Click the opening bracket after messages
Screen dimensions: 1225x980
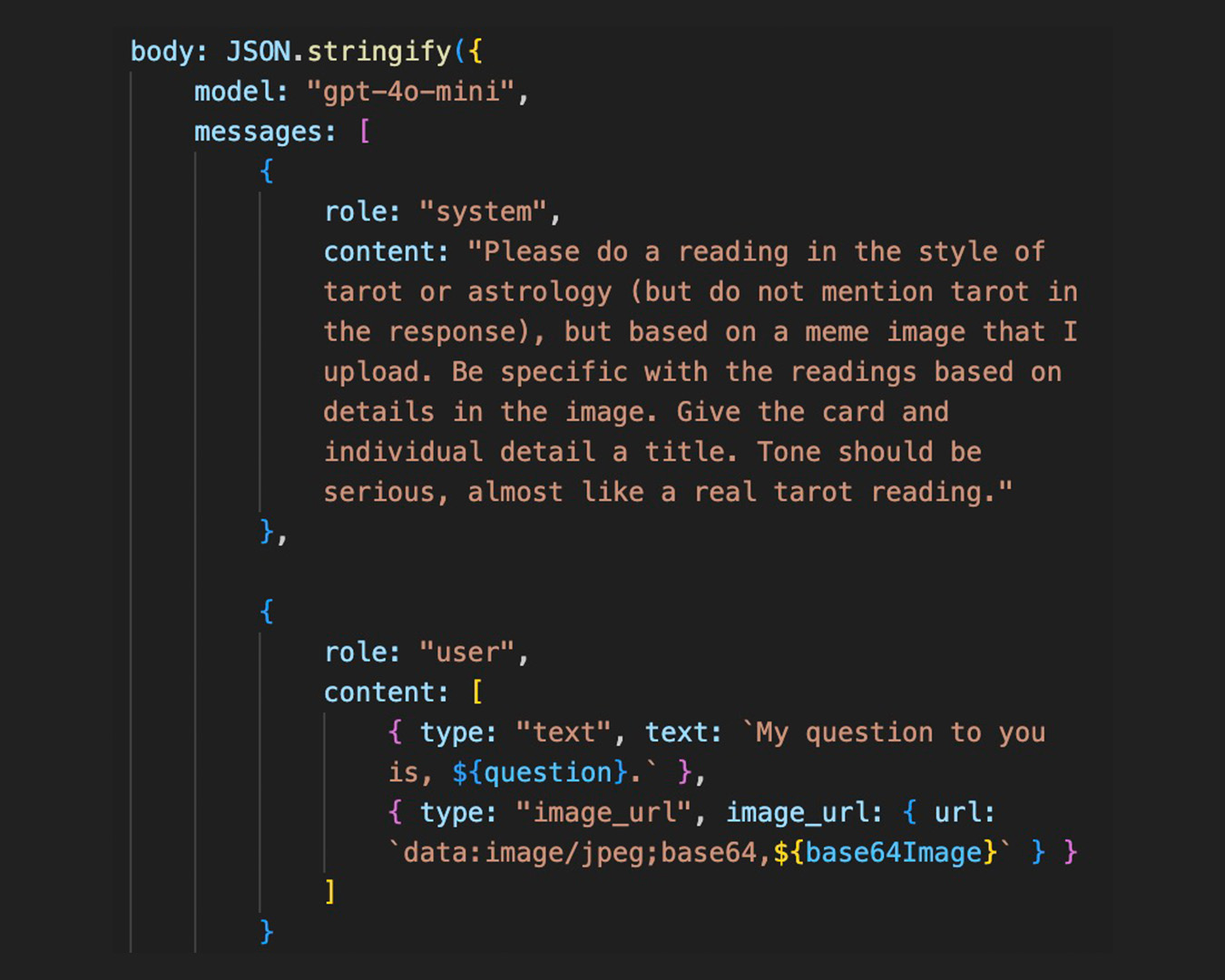(x=365, y=132)
